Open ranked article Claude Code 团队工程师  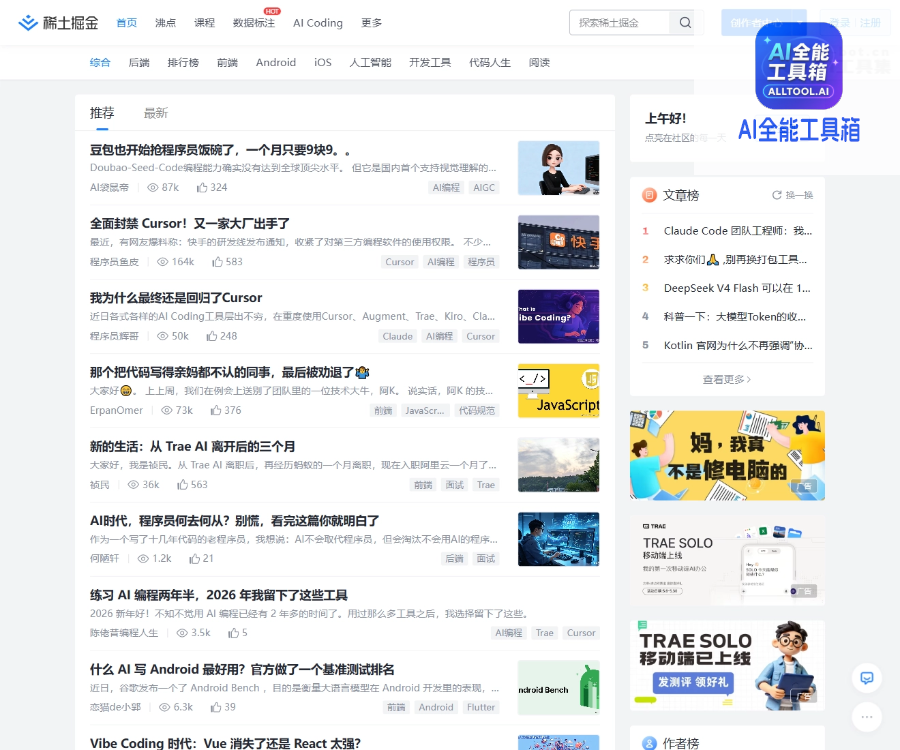(738, 231)
